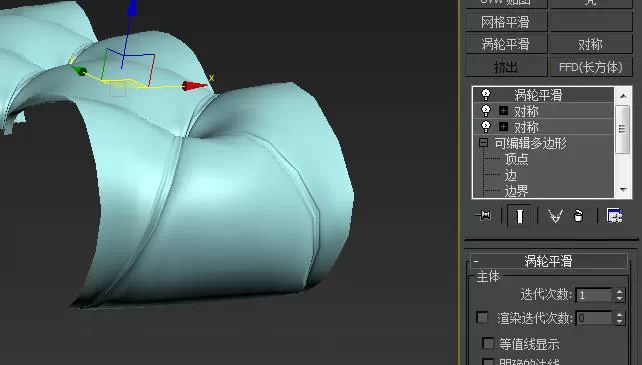Screen dimensions: 642x365
Task: Select 顶点 sub-object level
Action: pos(516,159)
